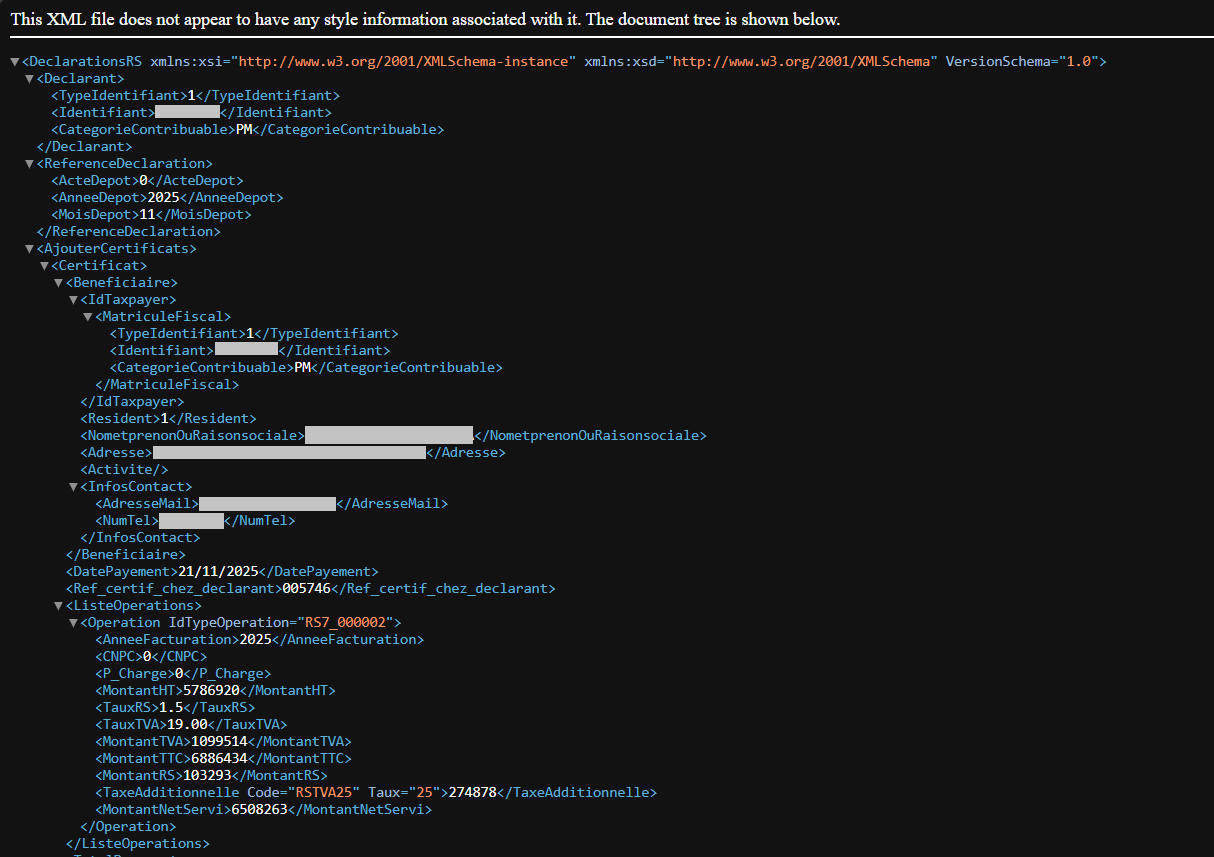Click the ActeDepot element line
The width and height of the screenshot is (1214, 857).
(x=147, y=181)
